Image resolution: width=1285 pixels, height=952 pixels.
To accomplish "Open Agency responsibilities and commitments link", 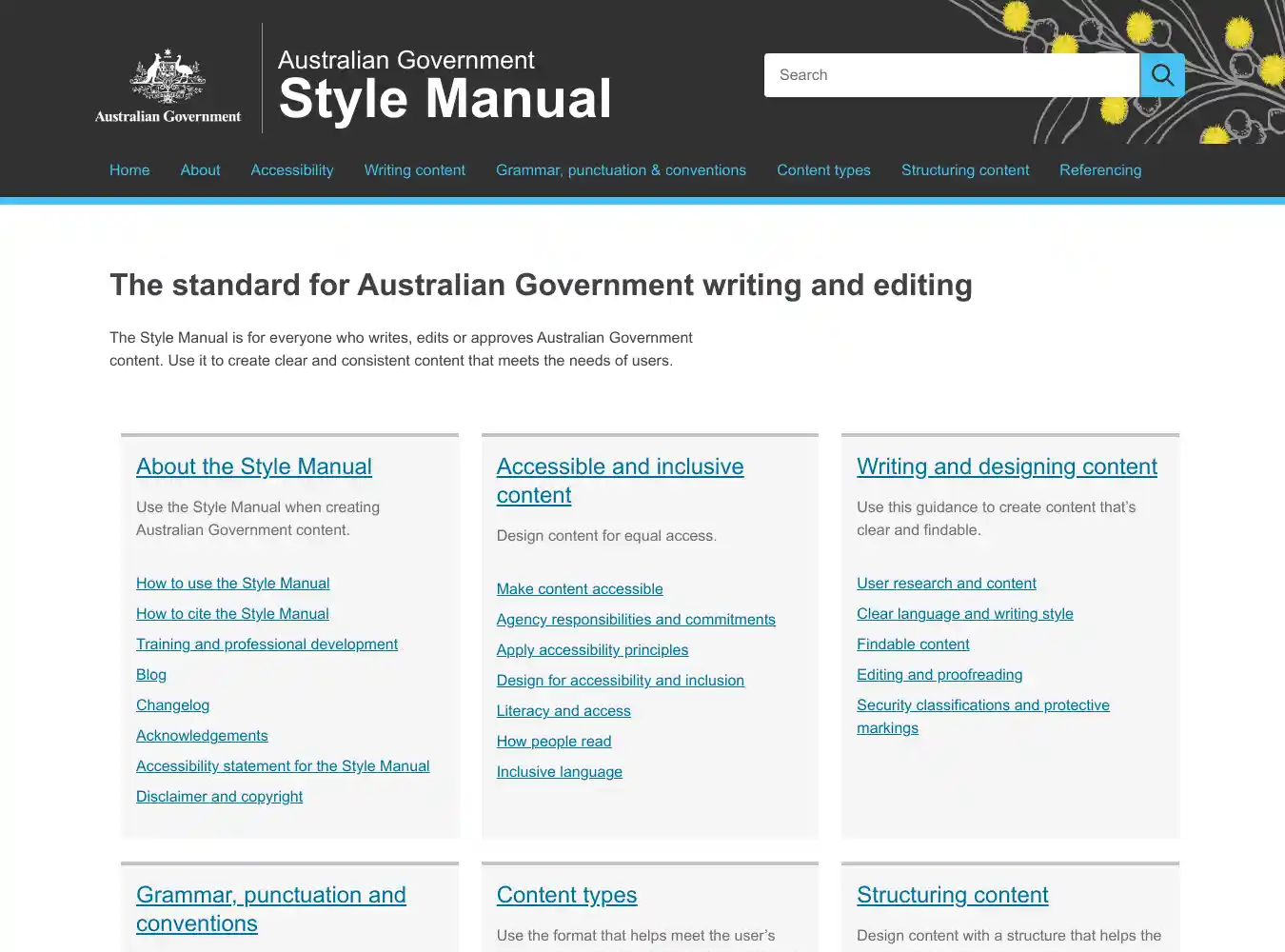I will 636,620.
